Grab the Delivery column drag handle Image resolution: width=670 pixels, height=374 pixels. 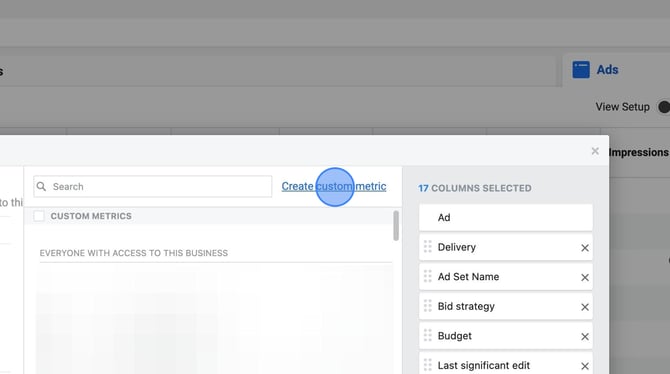click(428, 247)
